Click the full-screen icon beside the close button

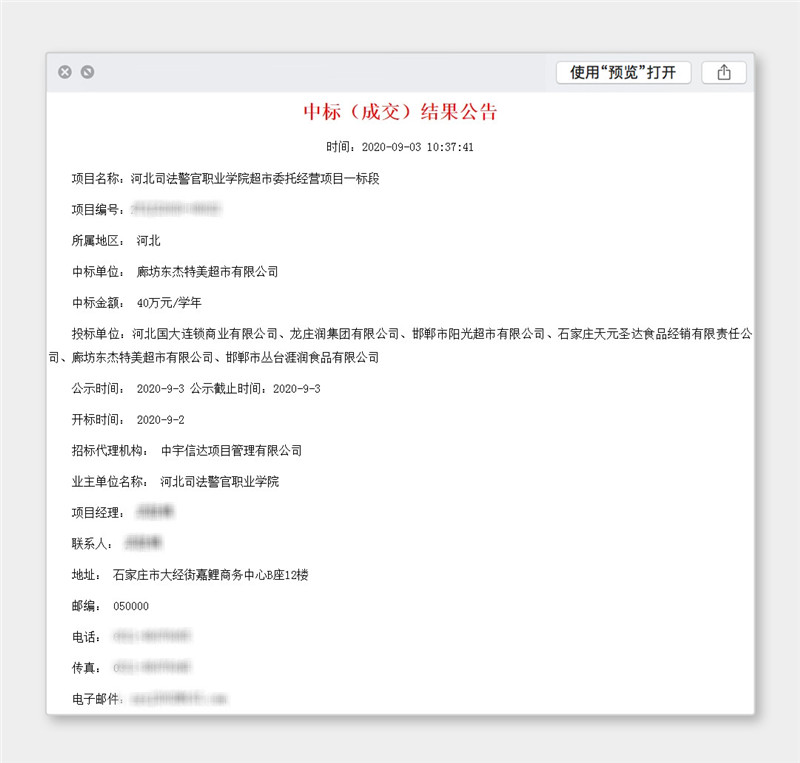[x=88, y=72]
